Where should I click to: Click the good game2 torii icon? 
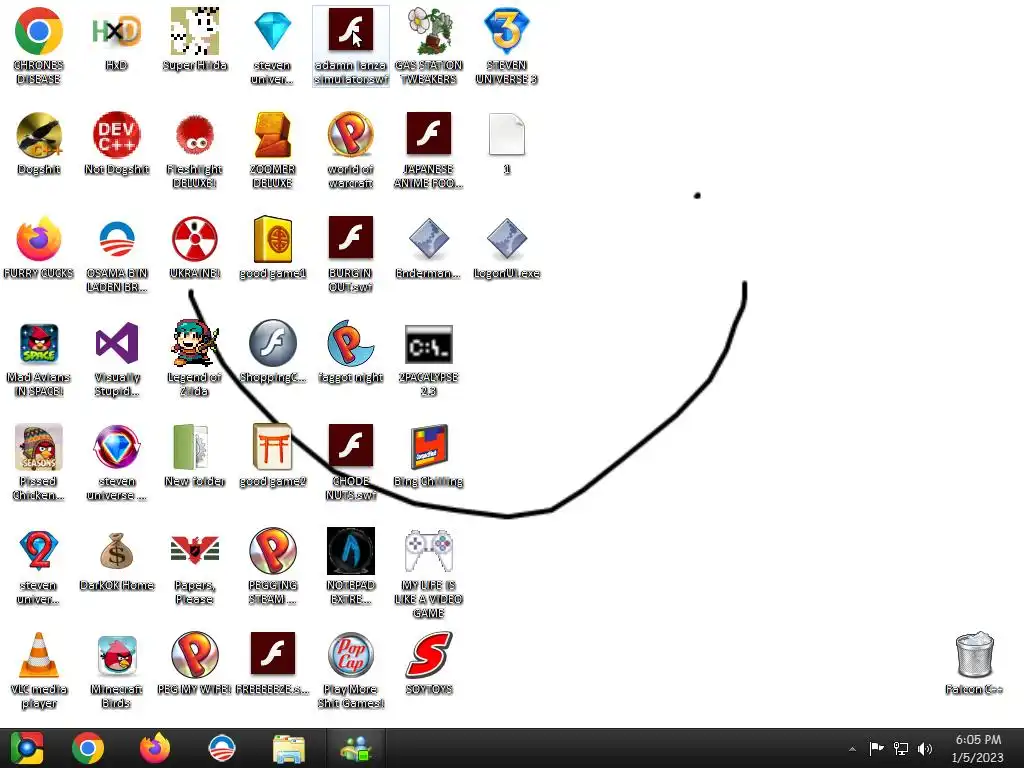(x=272, y=447)
